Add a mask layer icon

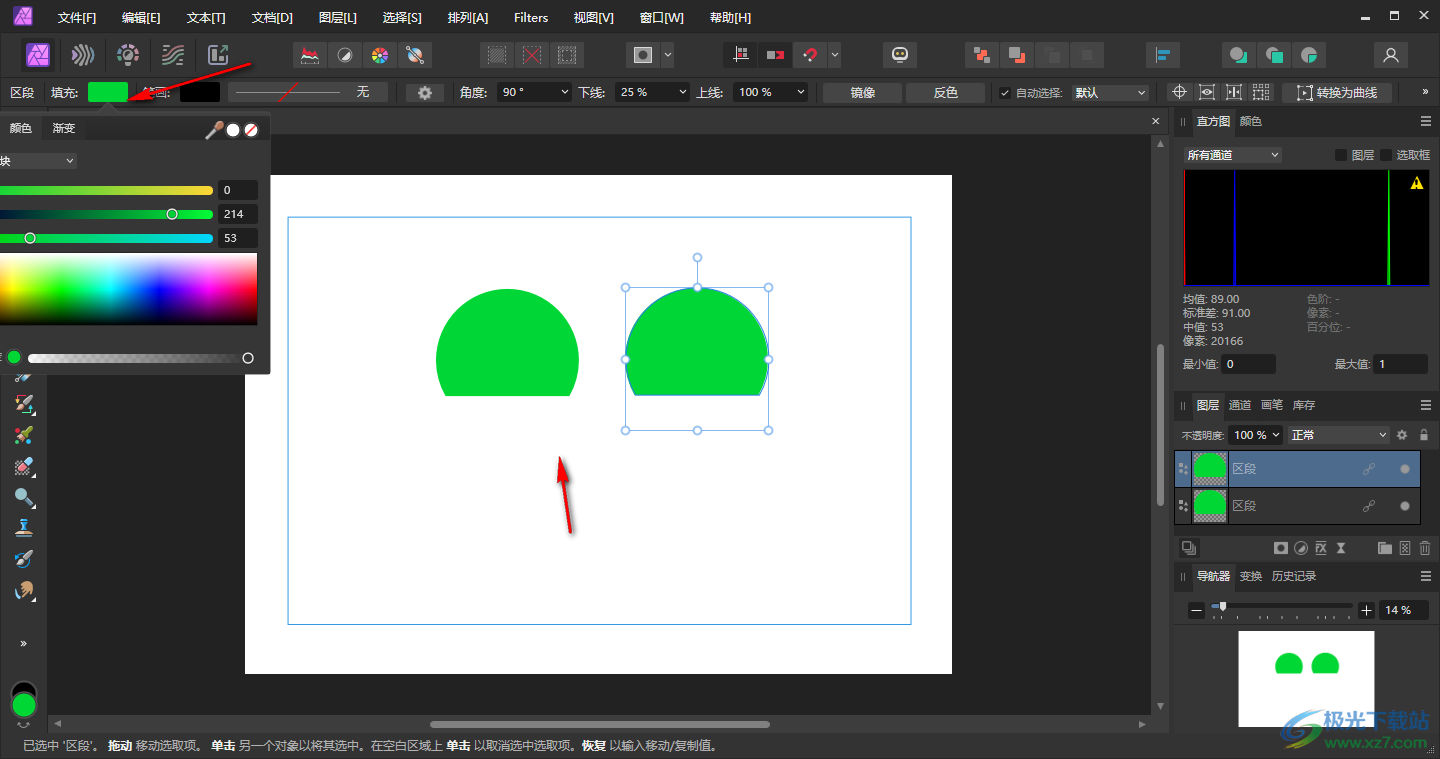pyautogui.click(x=1280, y=548)
